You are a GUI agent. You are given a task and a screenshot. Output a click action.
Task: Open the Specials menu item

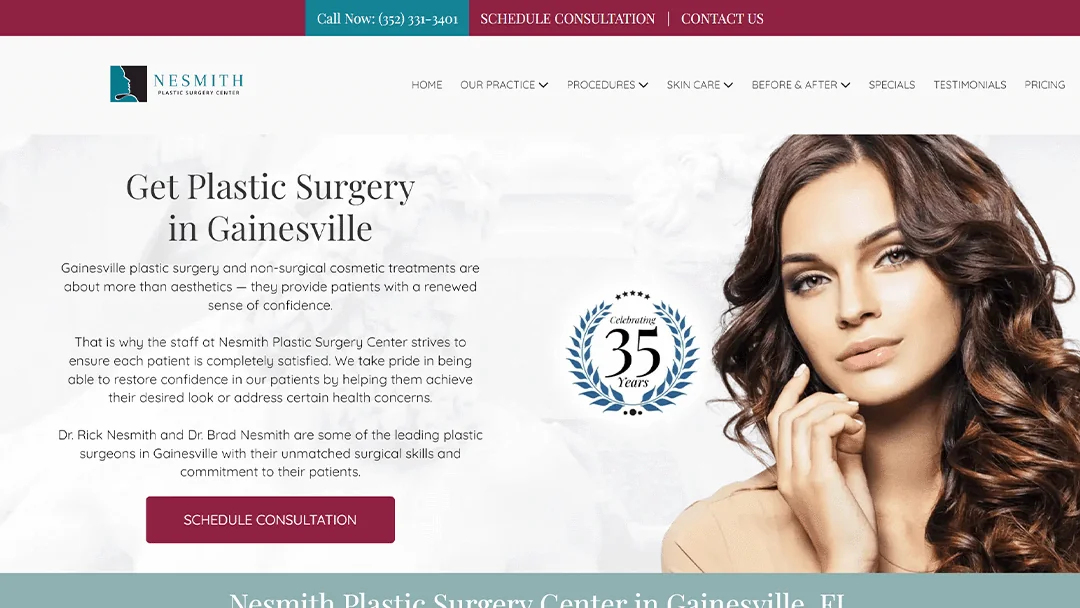891,85
